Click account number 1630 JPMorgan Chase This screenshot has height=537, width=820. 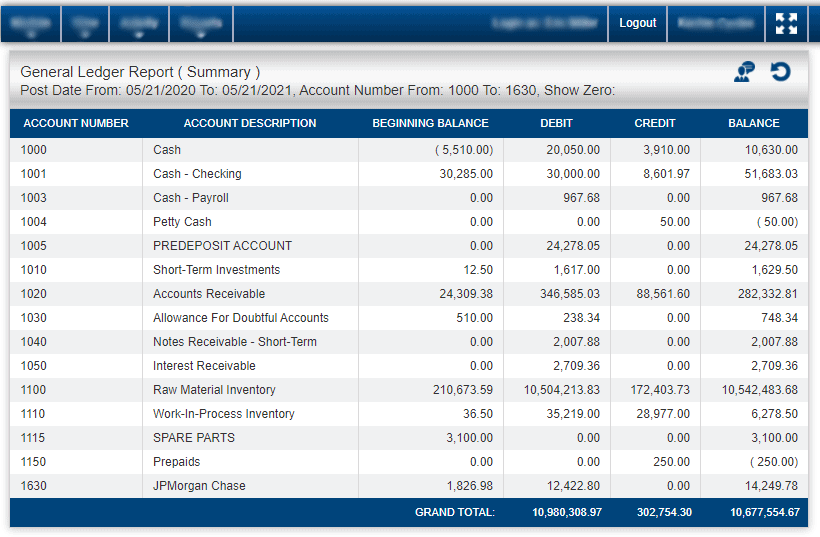pos(33,486)
